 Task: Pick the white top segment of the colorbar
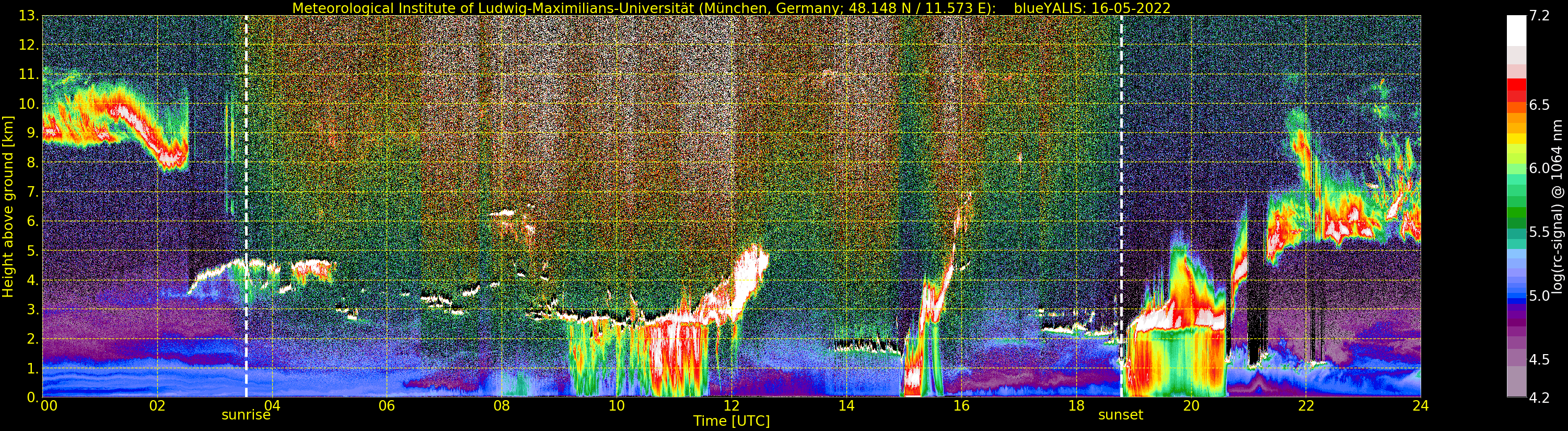click(x=1516, y=30)
